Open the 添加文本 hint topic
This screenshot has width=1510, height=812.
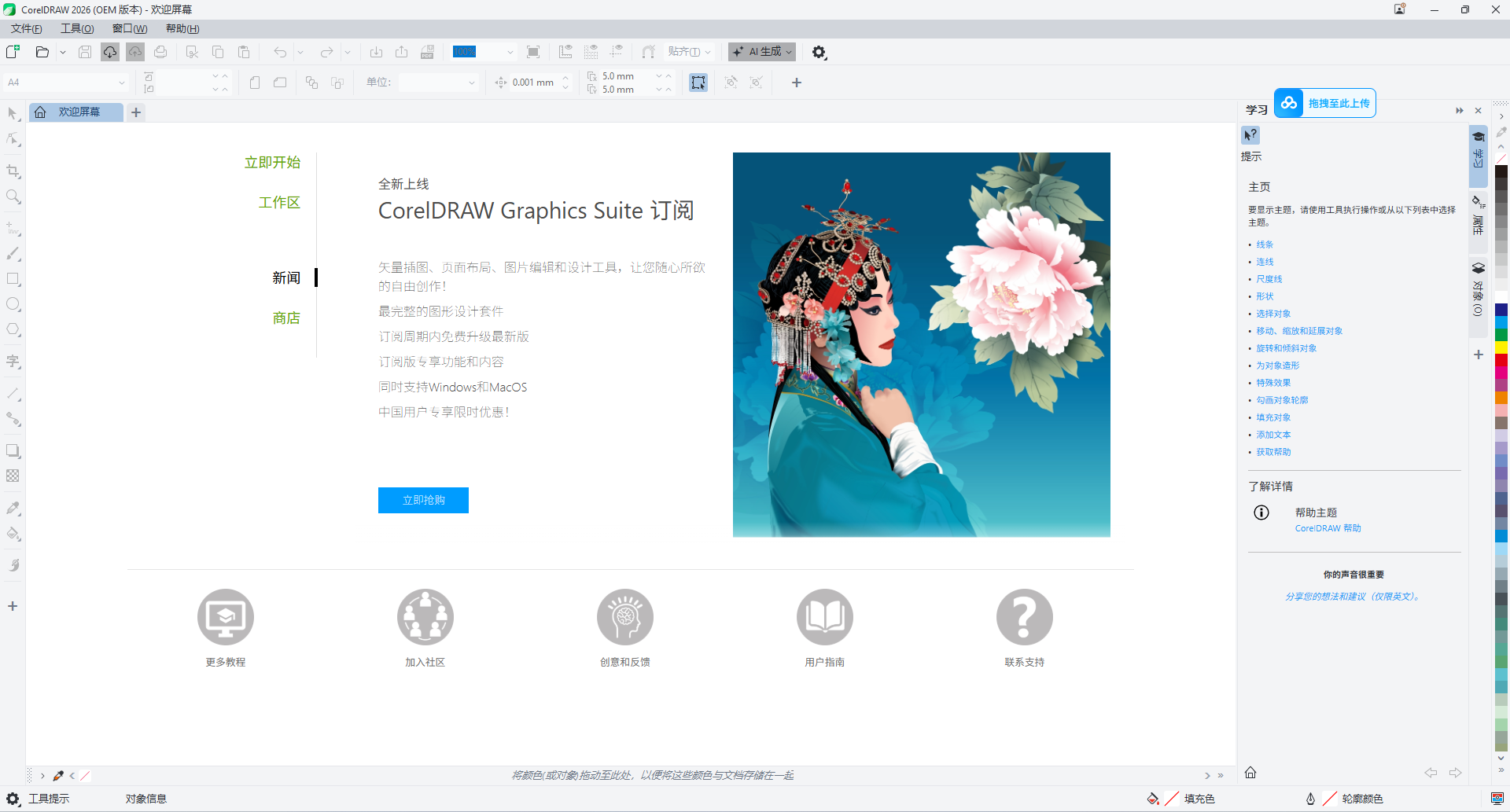pos(1273,435)
